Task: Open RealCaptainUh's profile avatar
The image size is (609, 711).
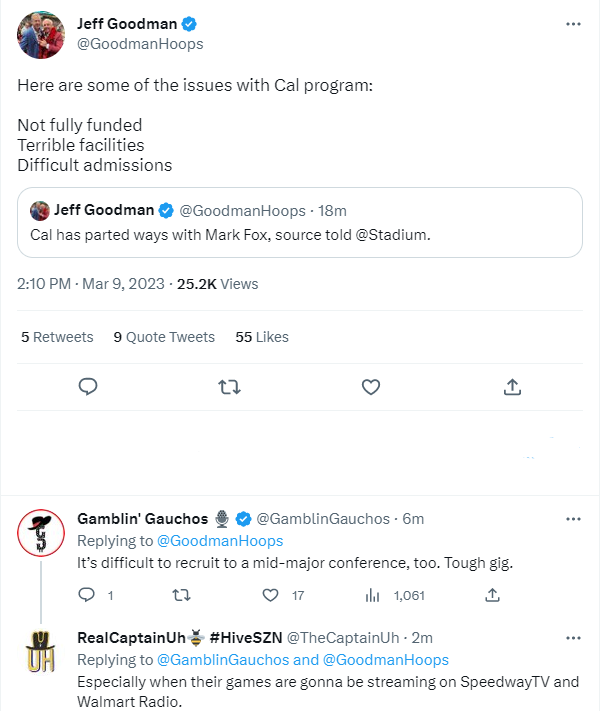Action: [x=41, y=652]
